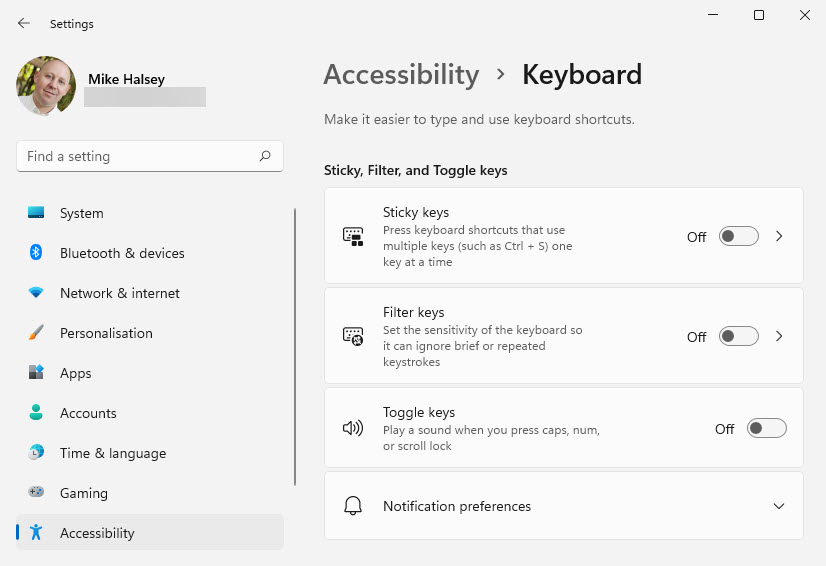
Task: Click the Gaming controller icon
Action: 36,493
